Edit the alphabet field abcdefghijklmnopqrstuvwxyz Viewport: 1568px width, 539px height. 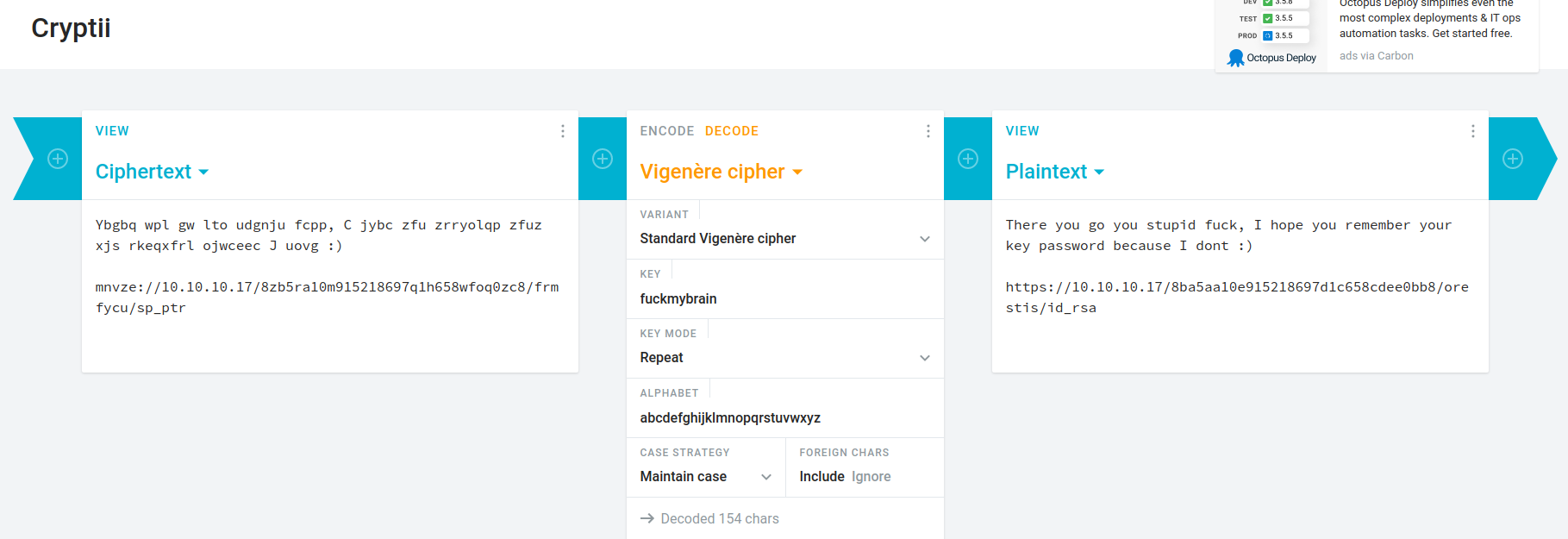click(x=785, y=418)
